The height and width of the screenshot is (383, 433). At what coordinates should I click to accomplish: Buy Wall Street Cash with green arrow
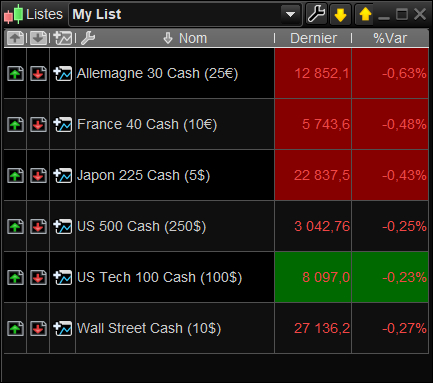(15, 329)
